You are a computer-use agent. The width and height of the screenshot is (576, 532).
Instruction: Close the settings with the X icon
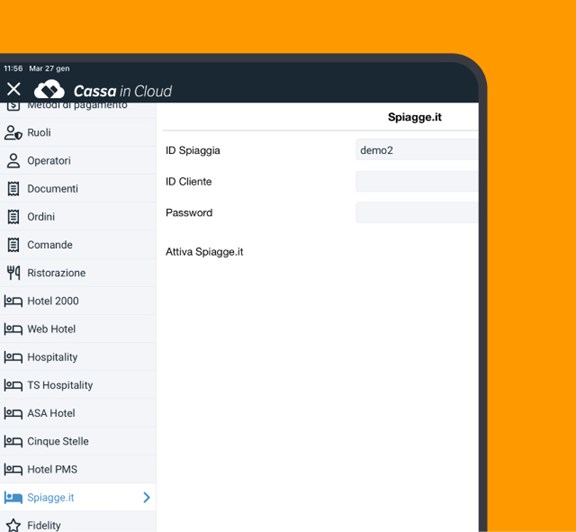(14, 89)
